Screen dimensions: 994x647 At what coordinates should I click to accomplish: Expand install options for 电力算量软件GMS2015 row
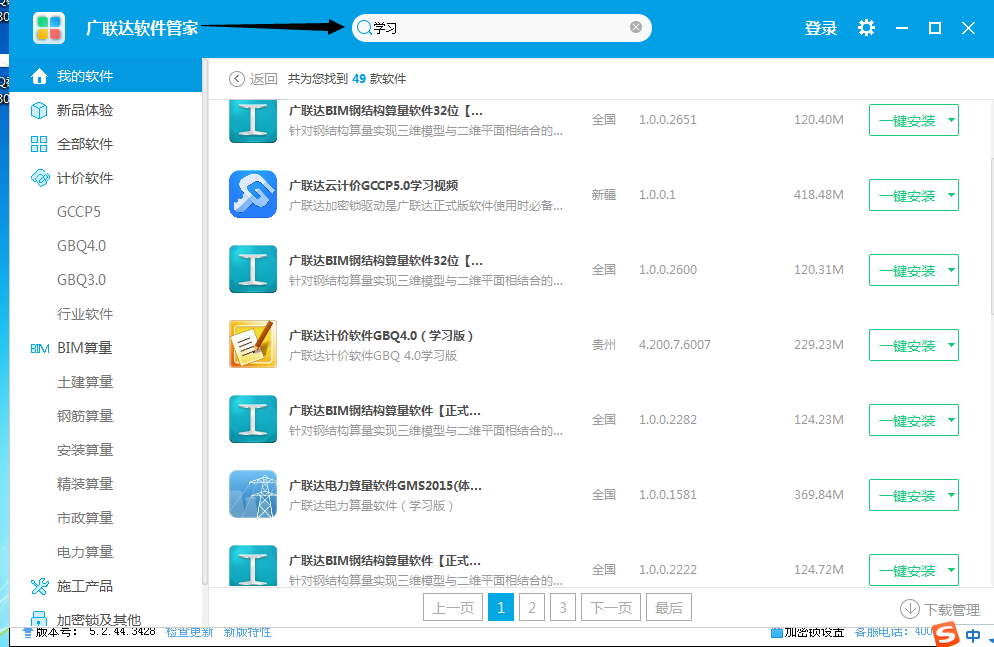click(951, 495)
